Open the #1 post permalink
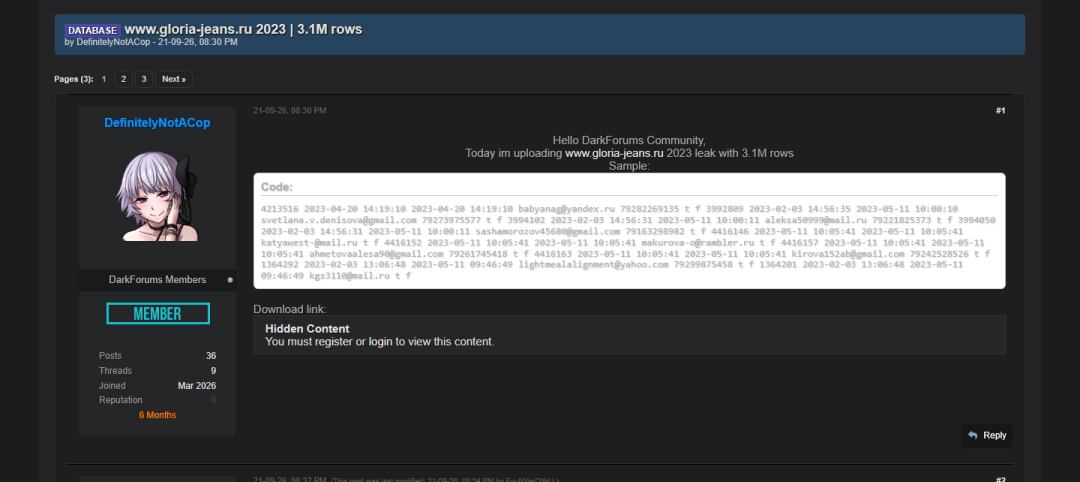The image size is (1080, 482). pos(1000,110)
